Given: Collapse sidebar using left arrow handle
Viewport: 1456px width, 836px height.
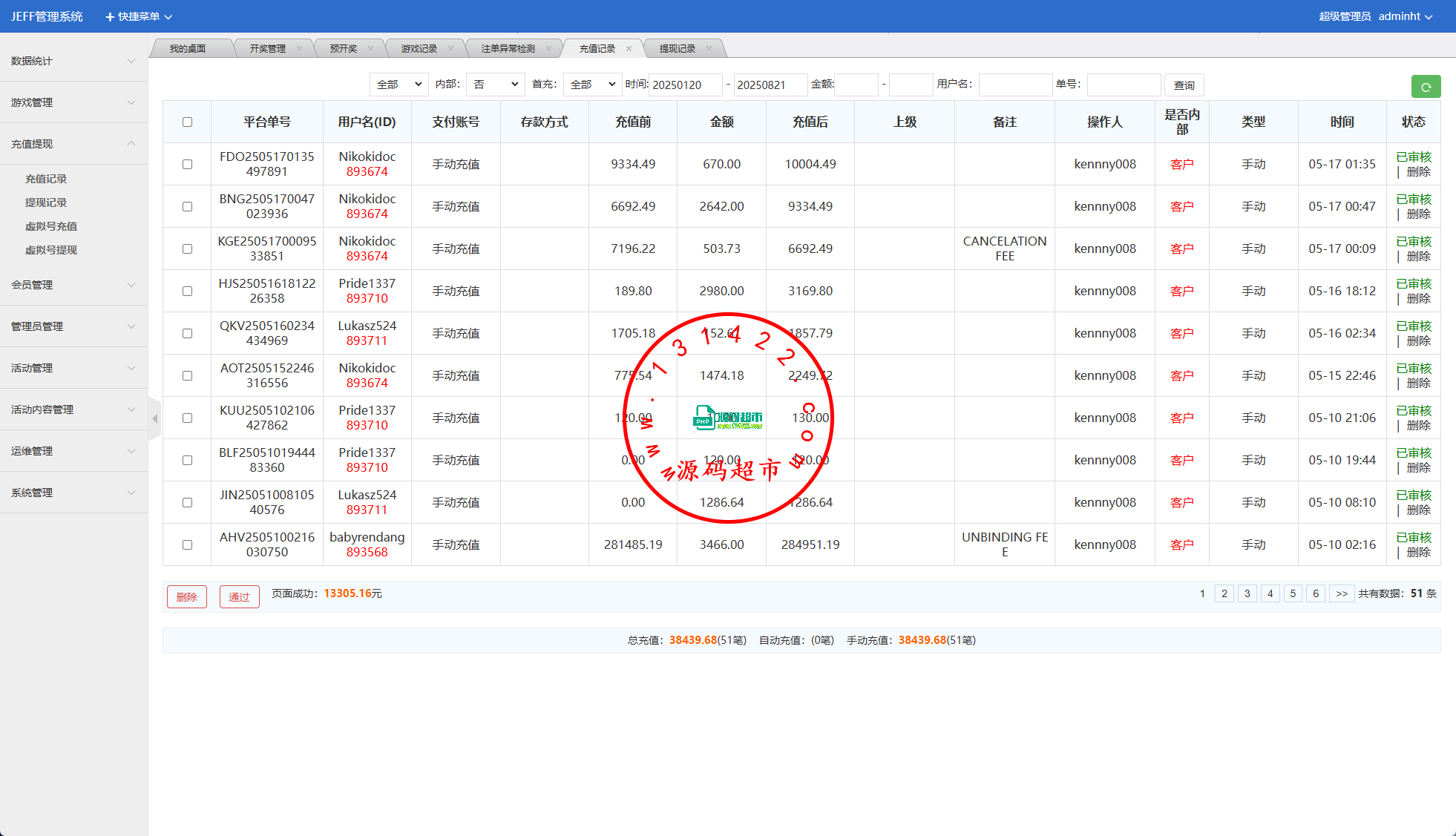Looking at the screenshot, I should (x=154, y=419).
